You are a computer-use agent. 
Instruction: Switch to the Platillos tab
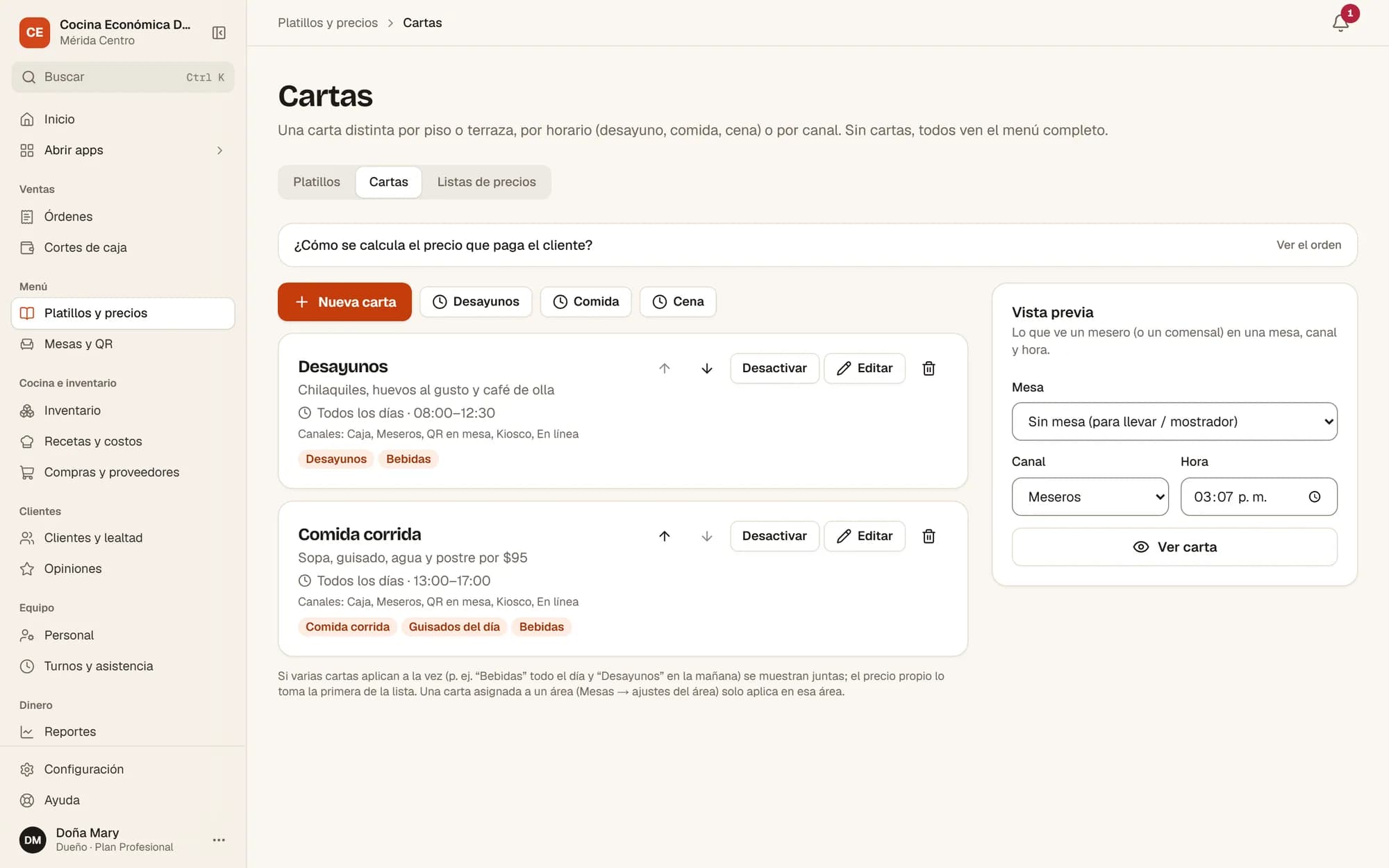click(x=317, y=182)
